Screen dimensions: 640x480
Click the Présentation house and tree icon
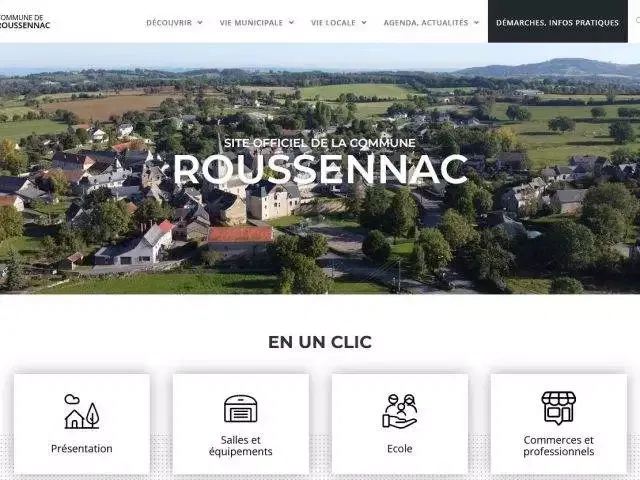pos(82,411)
